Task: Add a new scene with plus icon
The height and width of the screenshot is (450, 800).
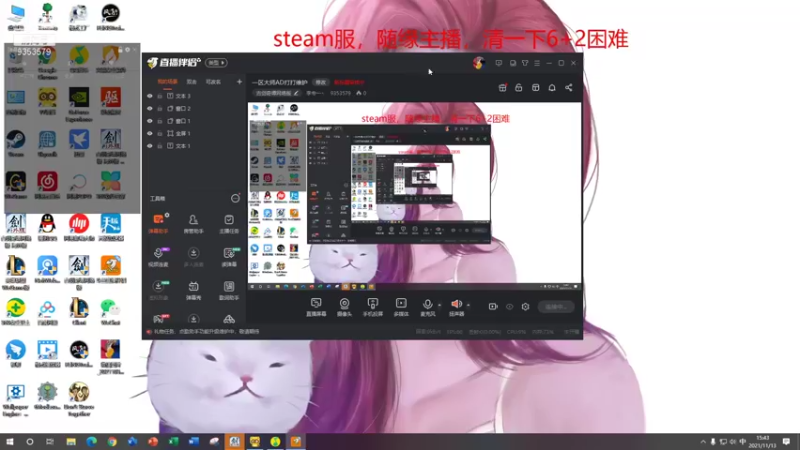Action: pyautogui.click(x=239, y=82)
